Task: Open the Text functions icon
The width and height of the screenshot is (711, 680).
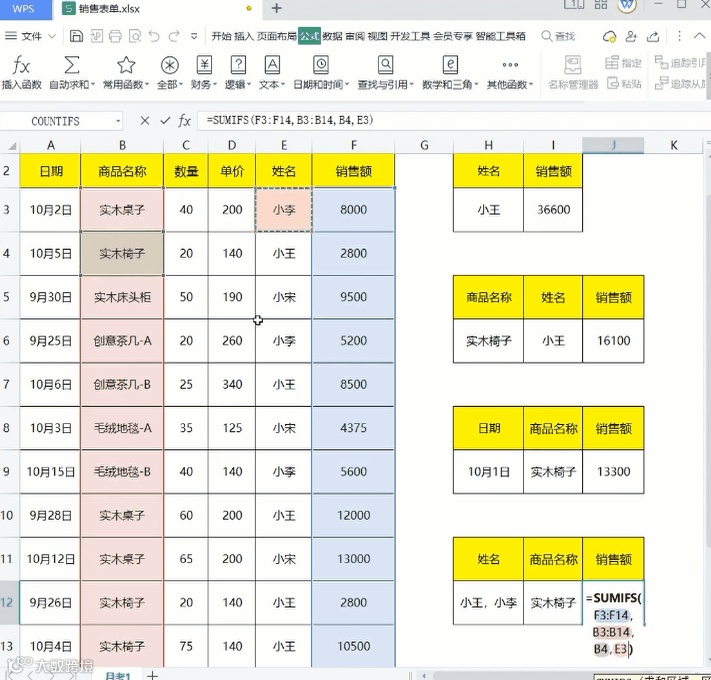Action: pyautogui.click(x=272, y=66)
